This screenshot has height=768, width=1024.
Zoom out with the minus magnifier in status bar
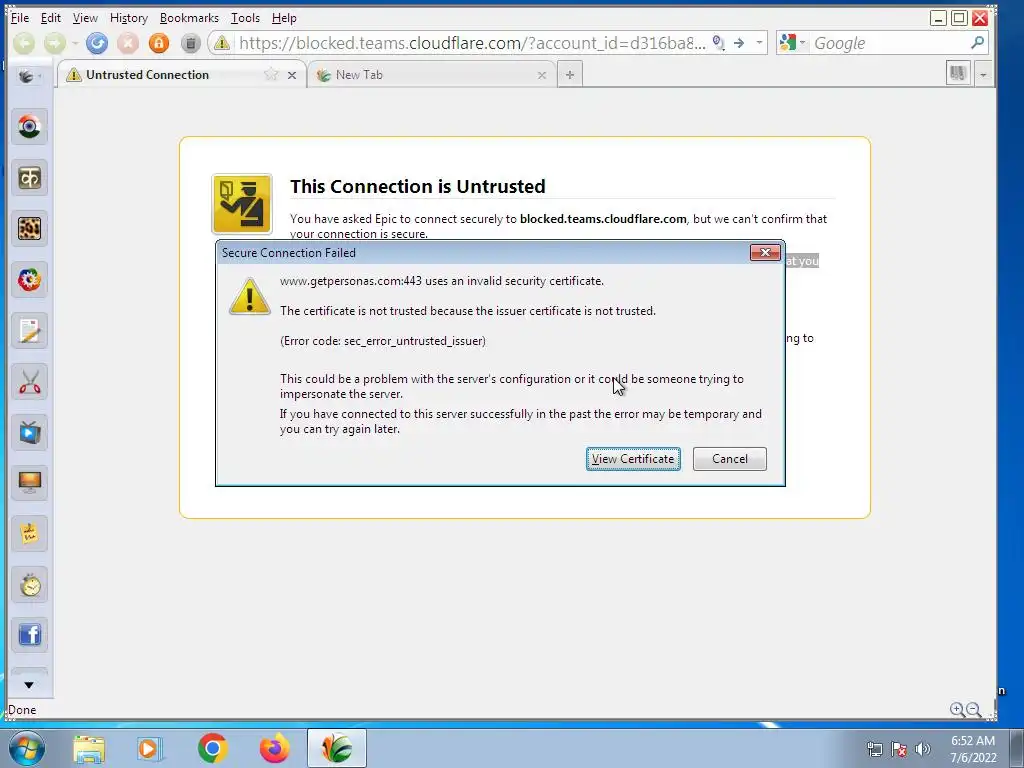[x=973, y=710]
